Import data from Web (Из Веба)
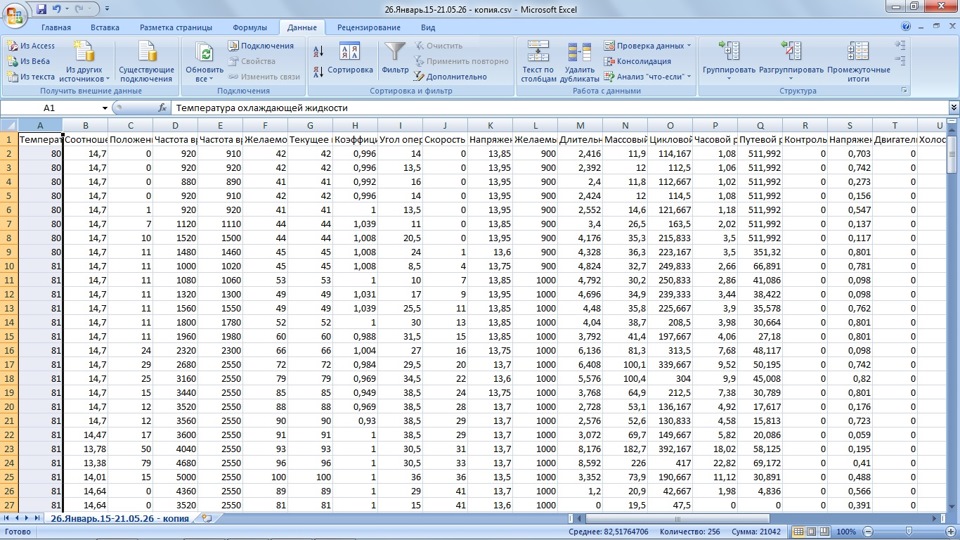Image resolution: width=960 pixels, height=540 pixels. point(29,61)
